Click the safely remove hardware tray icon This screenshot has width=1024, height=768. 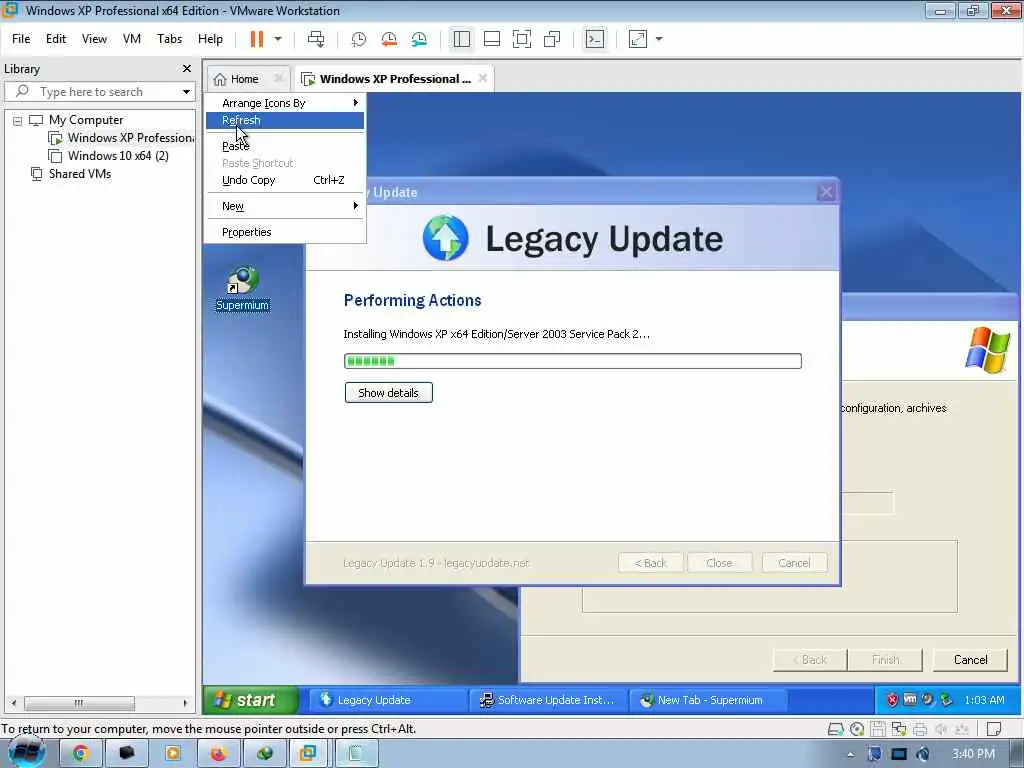946,700
